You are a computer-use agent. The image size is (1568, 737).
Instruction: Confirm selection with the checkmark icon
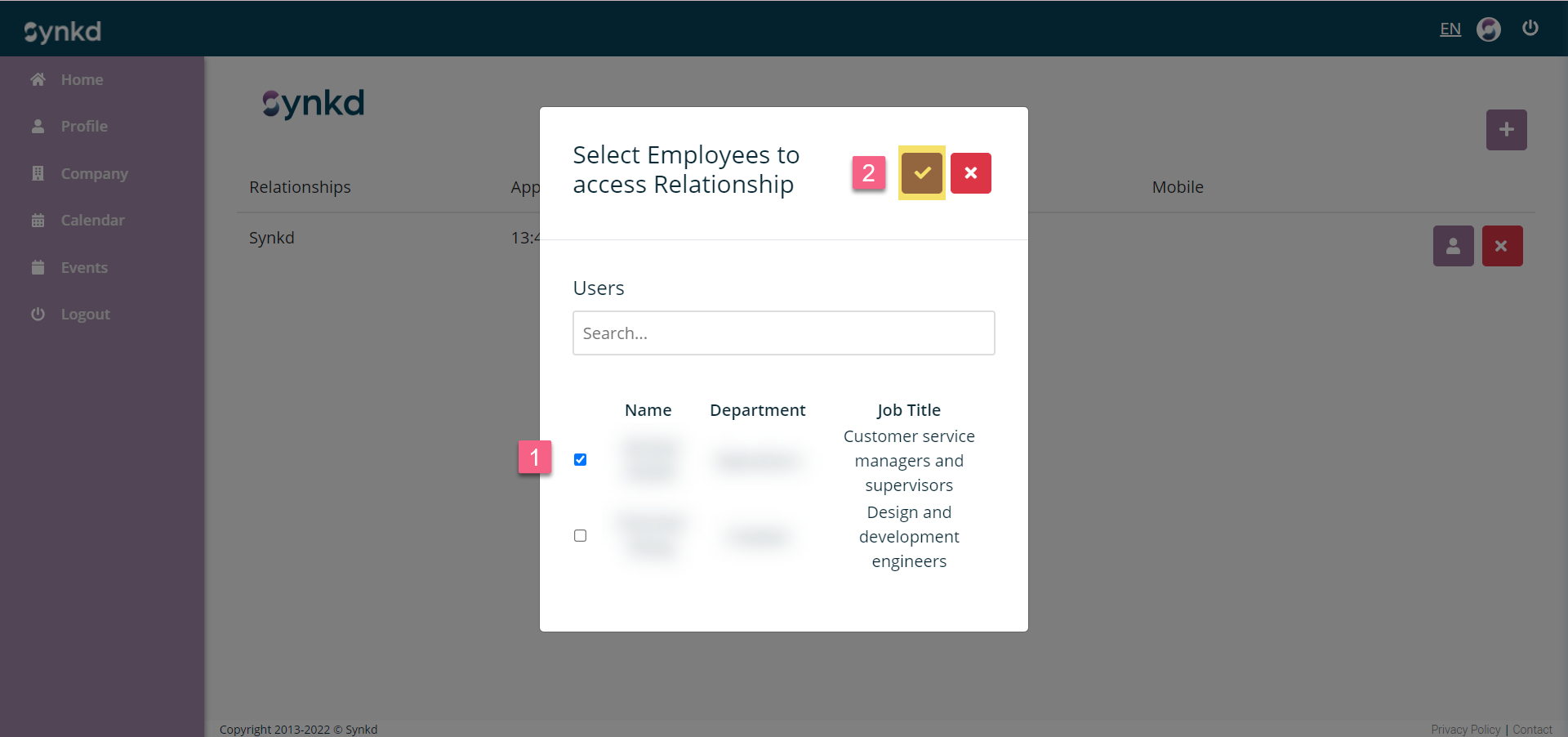(x=921, y=172)
